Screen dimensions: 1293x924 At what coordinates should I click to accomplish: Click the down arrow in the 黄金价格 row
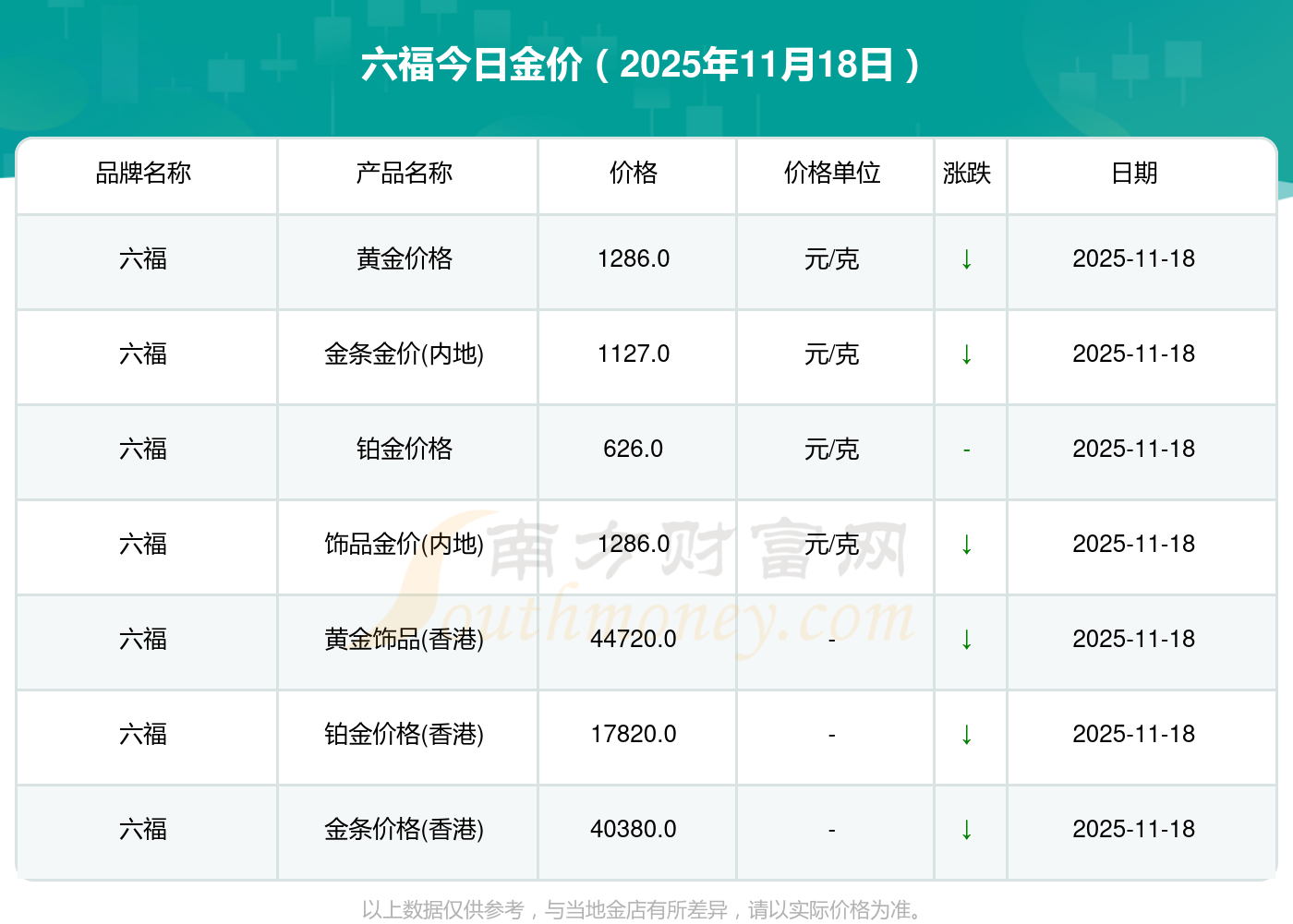click(x=967, y=259)
